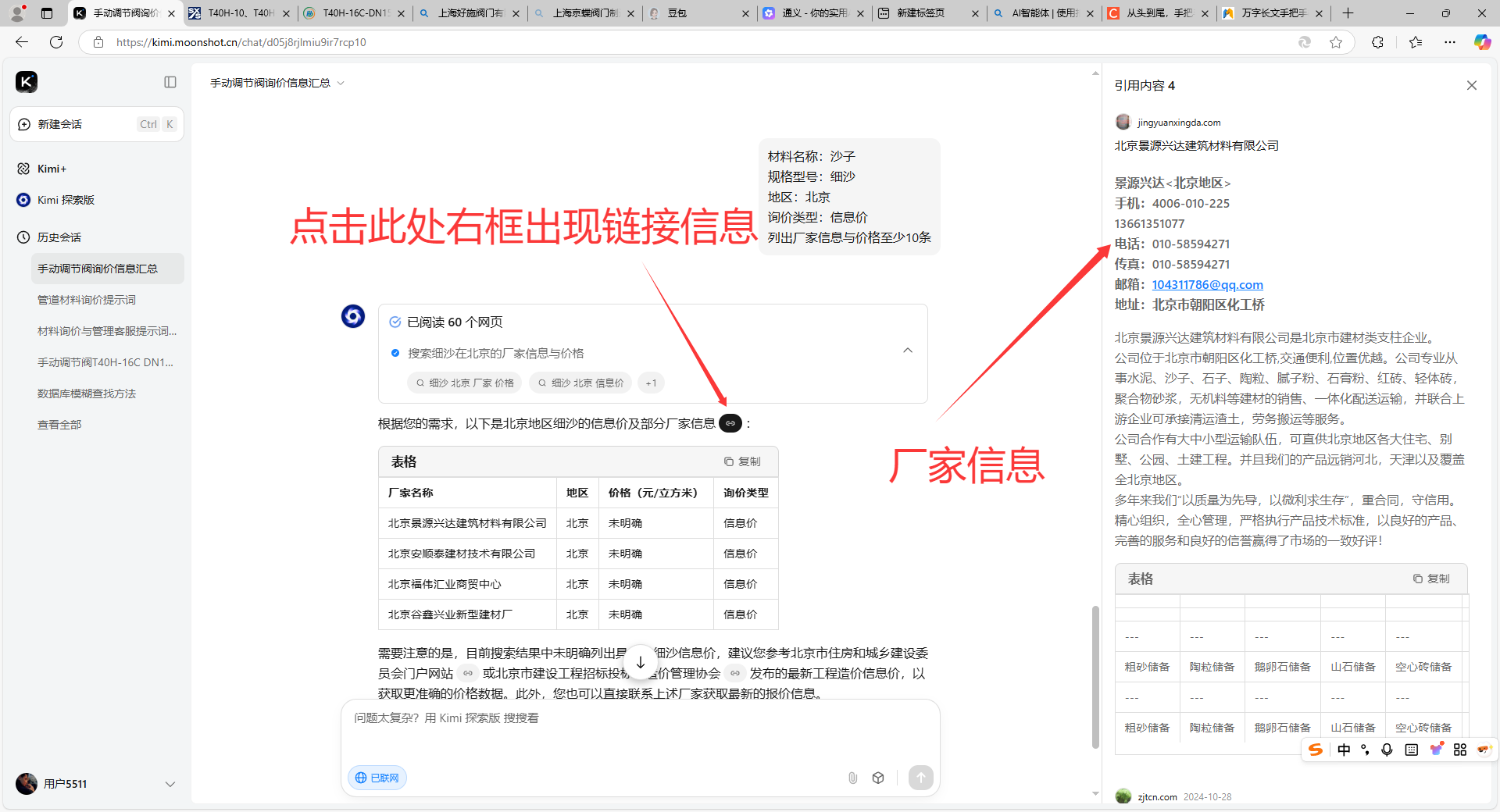Open Kimi 探索版 in the sidebar
This screenshot has width=1500, height=812.
click(x=66, y=200)
